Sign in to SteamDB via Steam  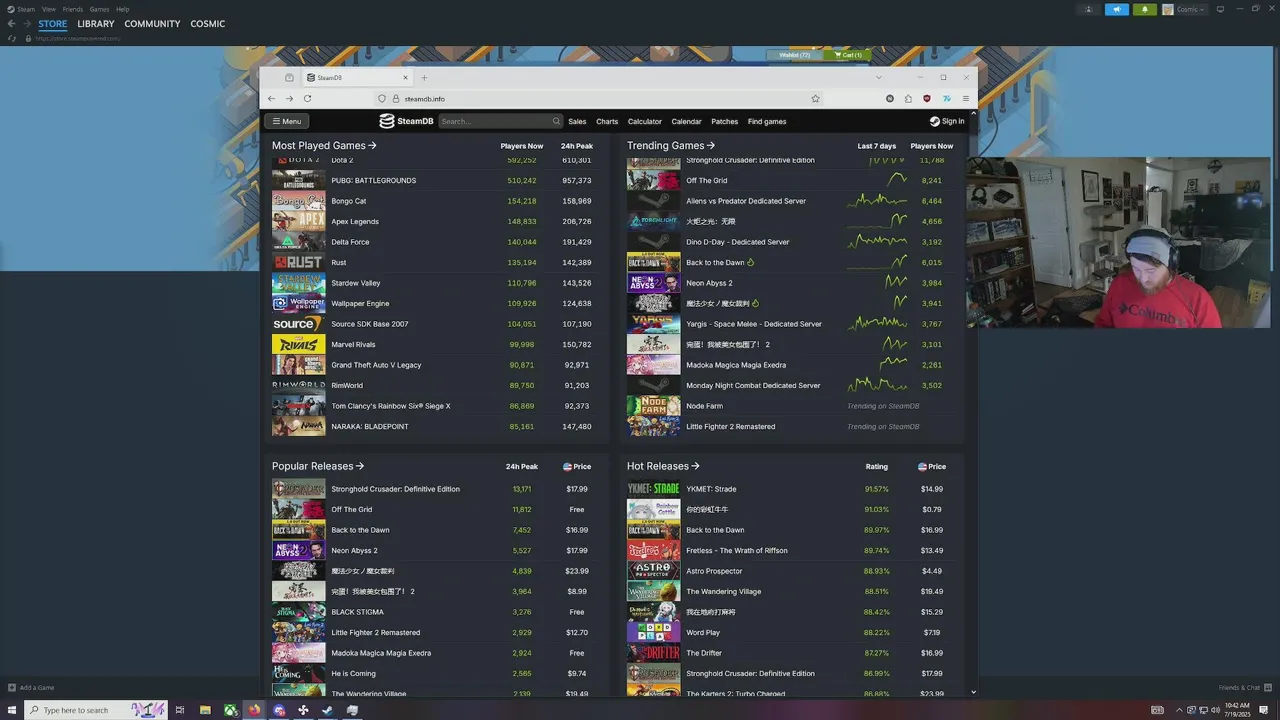(947, 121)
